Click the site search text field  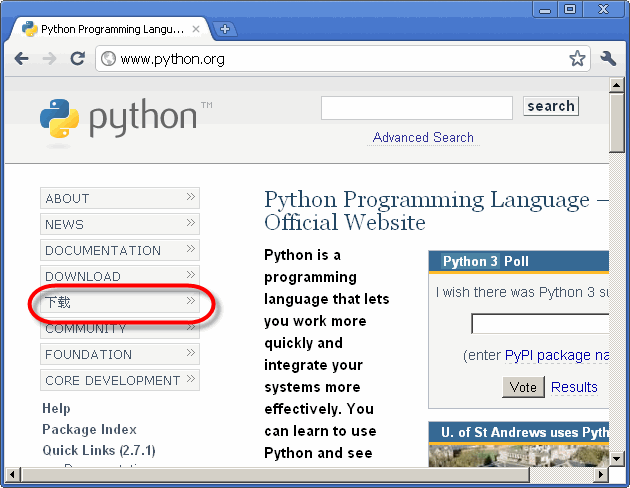pos(416,107)
